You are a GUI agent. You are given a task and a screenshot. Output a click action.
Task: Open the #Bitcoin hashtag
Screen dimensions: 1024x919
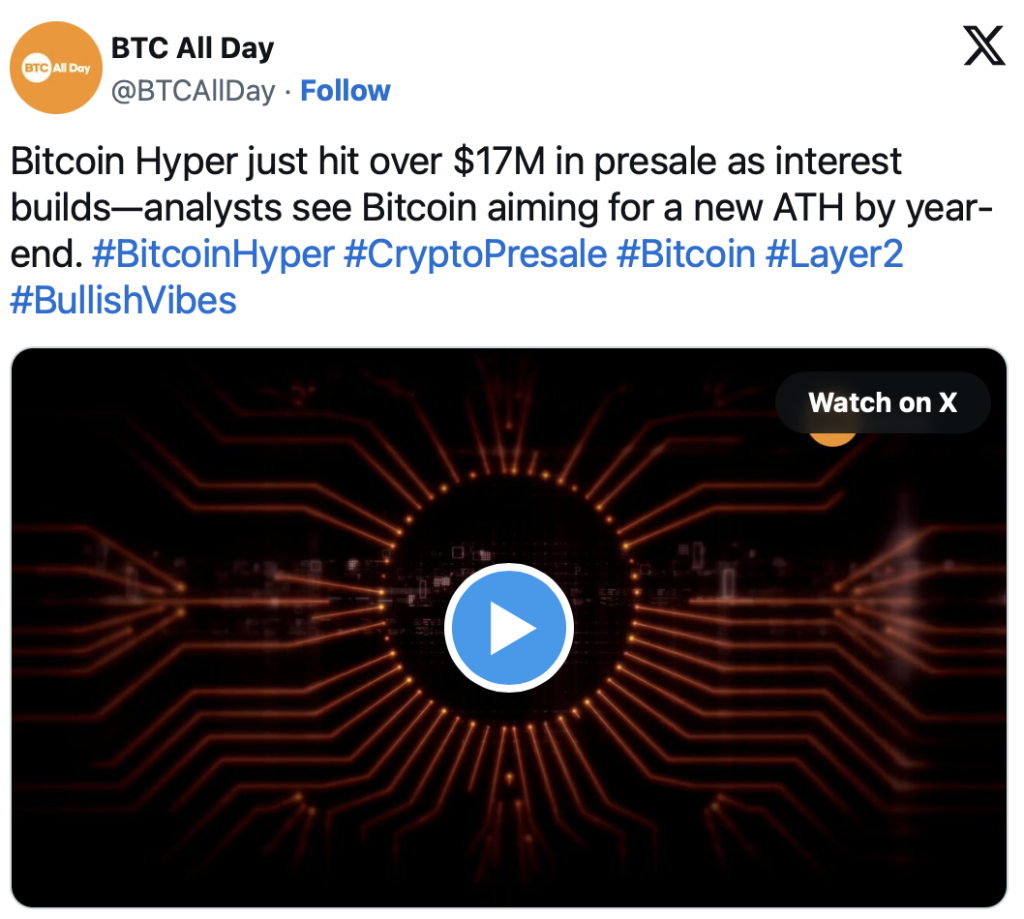coord(686,254)
